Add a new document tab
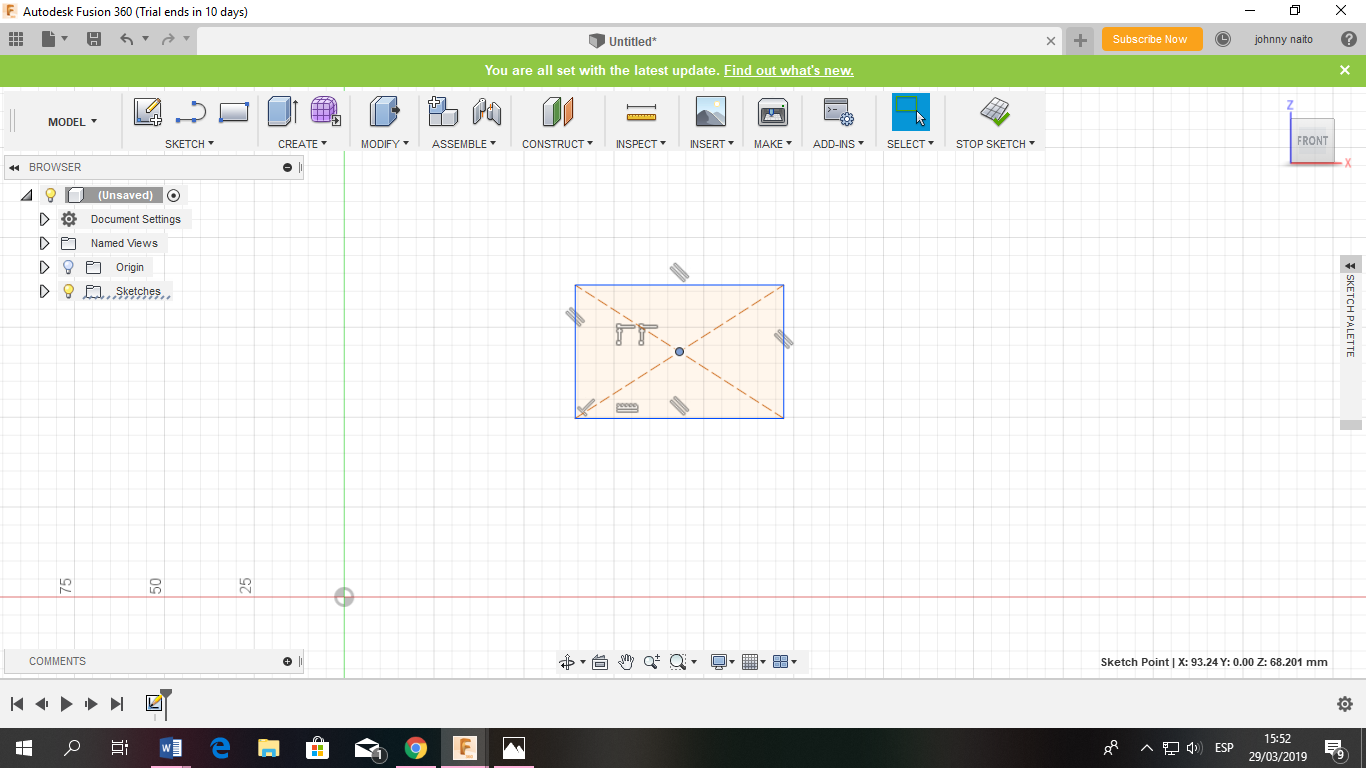Viewport: 1366px width, 768px height. [1080, 41]
